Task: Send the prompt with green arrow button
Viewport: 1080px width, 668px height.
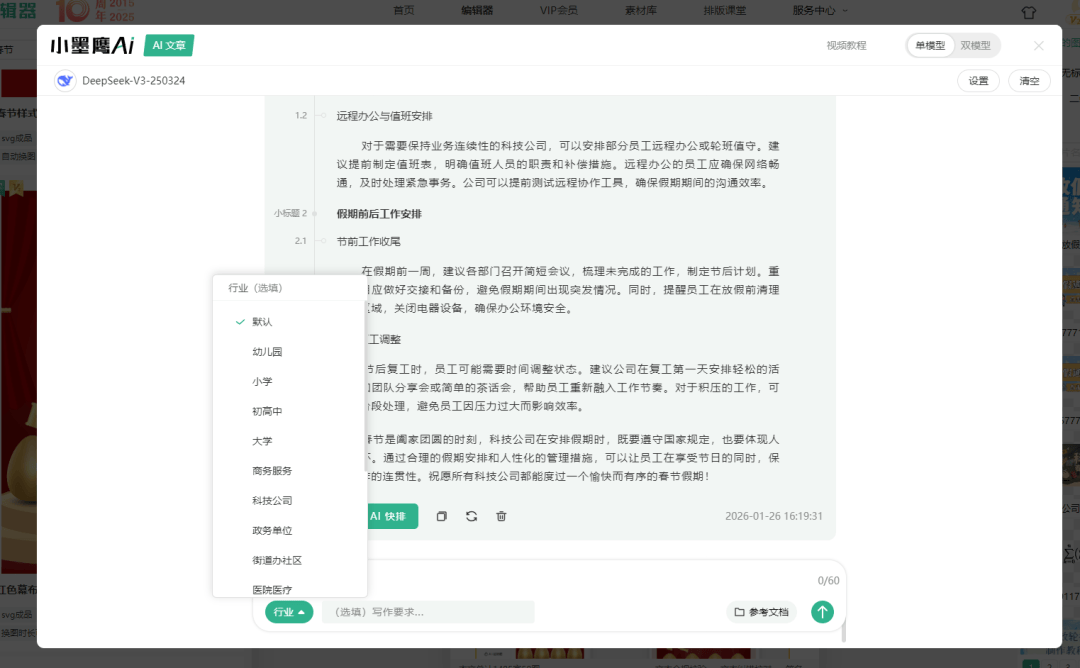Action: (x=822, y=612)
